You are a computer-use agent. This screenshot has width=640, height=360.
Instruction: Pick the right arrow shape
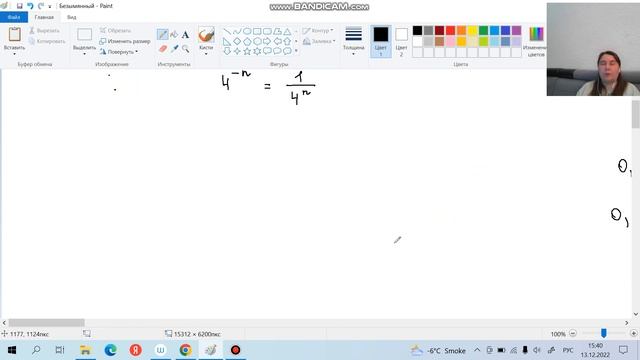267,41
